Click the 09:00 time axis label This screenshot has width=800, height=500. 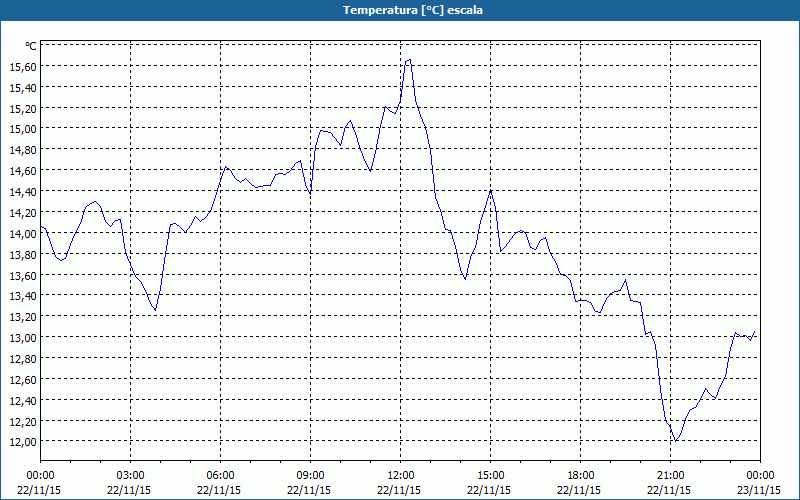[311, 476]
